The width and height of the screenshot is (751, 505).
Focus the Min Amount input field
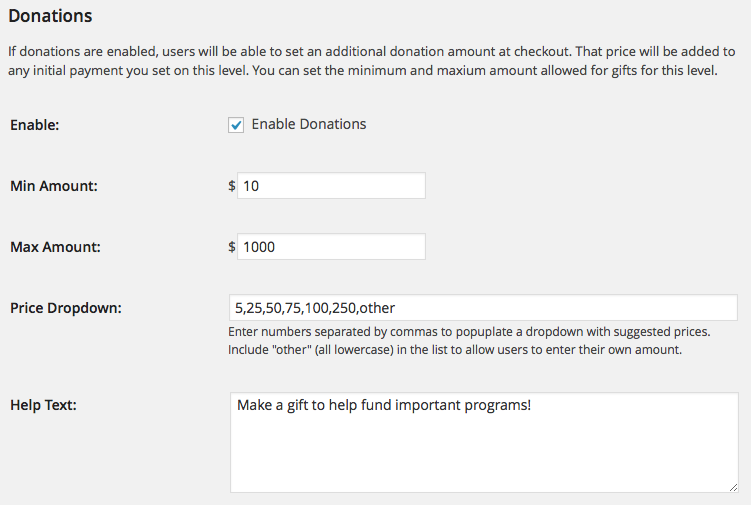[x=331, y=185]
